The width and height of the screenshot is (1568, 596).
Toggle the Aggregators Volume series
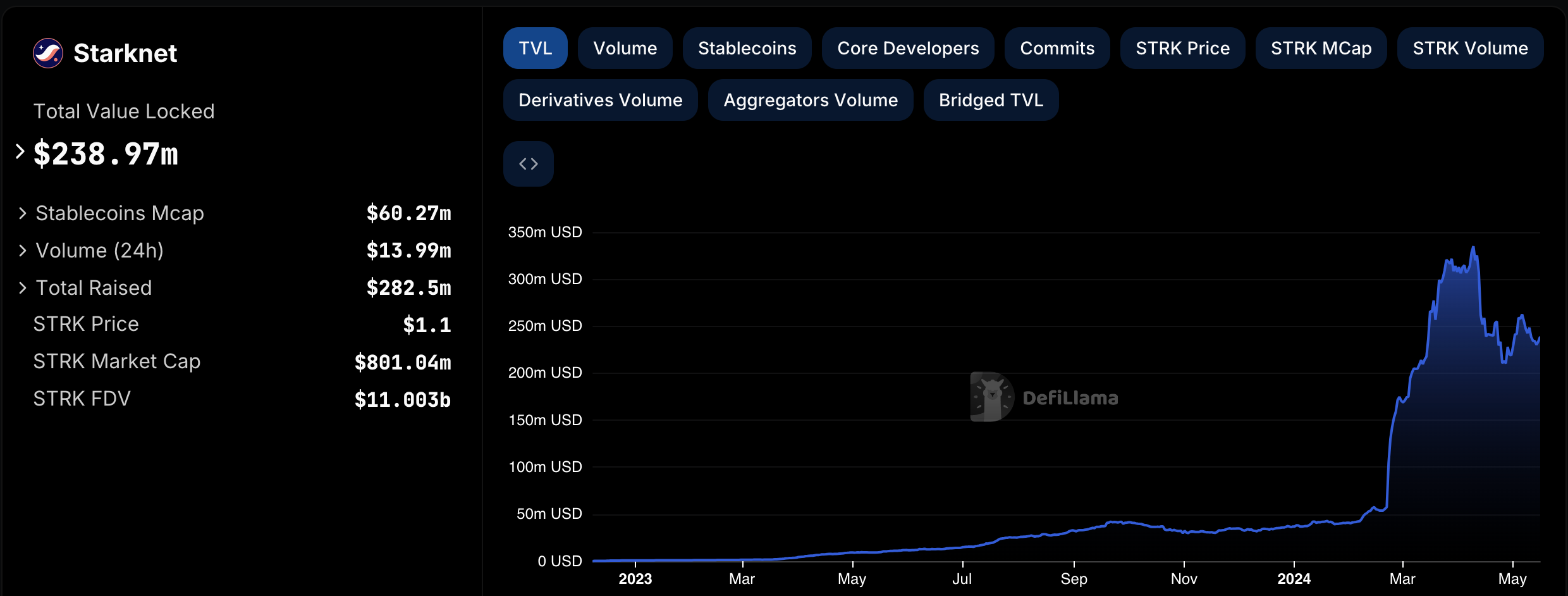(x=811, y=100)
